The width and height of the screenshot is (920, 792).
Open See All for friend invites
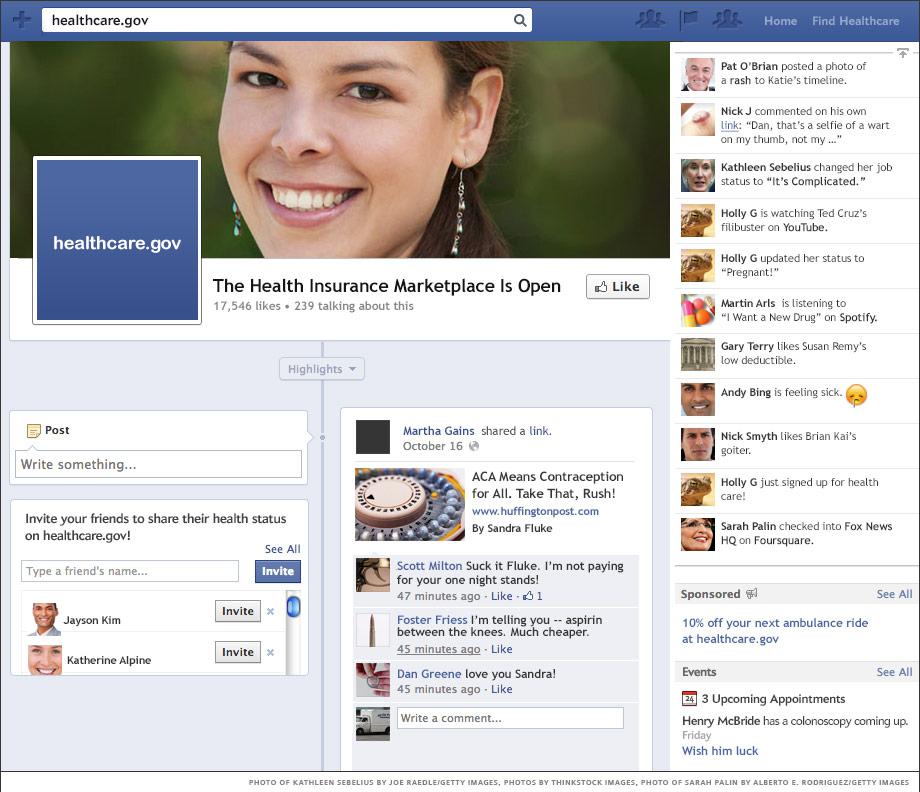pyautogui.click(x=282, y=549)
